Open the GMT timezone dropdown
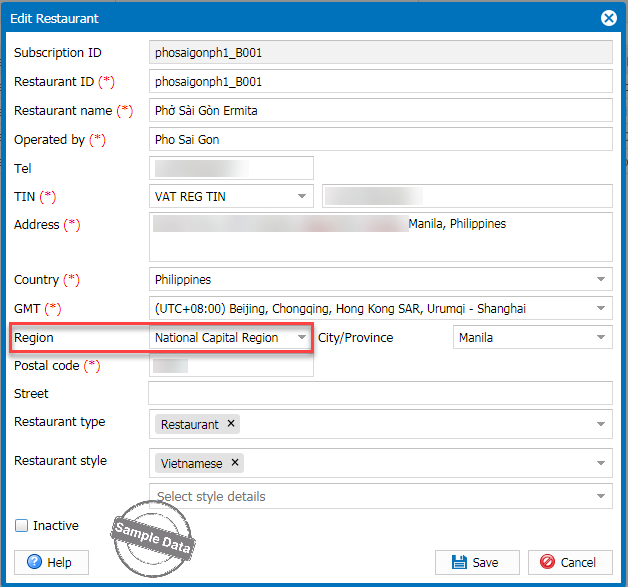This screenshot has width=628, height=587. (x=601, y=309)
